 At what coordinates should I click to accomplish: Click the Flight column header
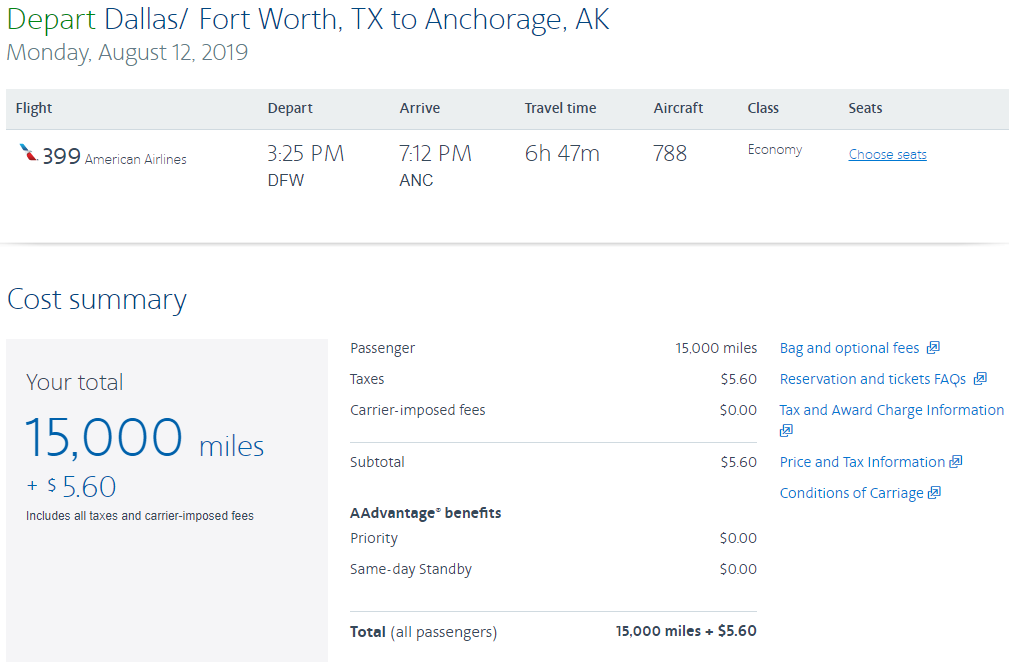point(34,108)
